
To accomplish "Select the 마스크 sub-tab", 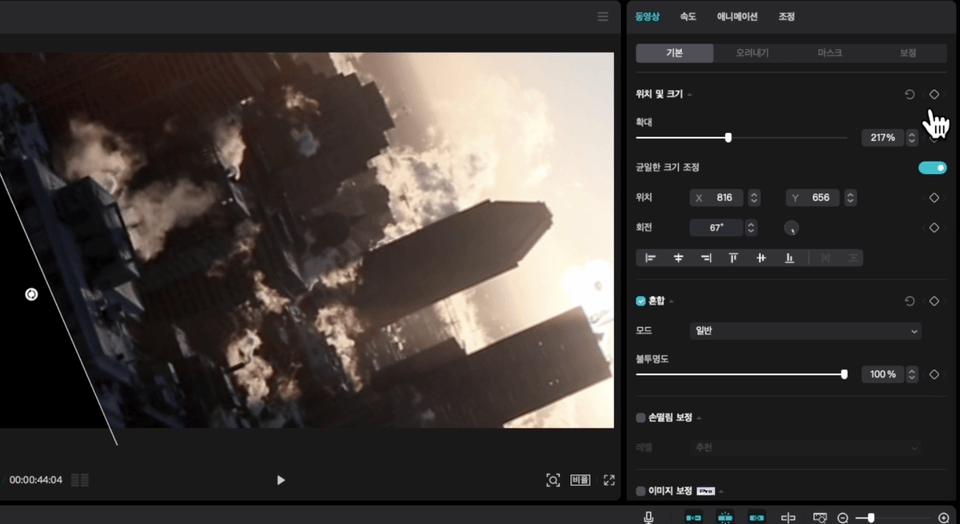I will [830, 53].
